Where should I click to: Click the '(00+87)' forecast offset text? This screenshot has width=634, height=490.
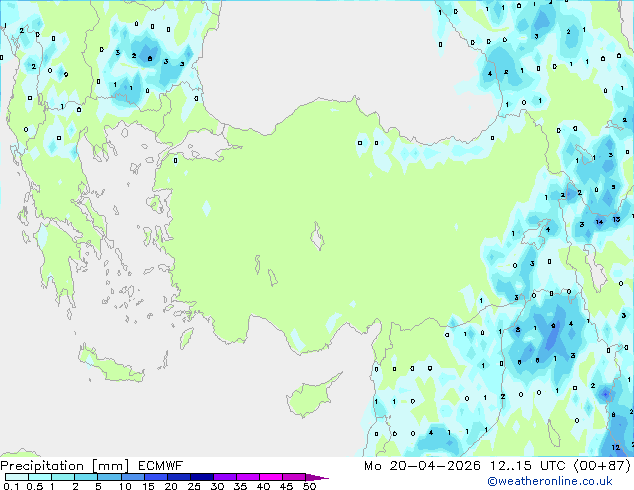[602, 466]
